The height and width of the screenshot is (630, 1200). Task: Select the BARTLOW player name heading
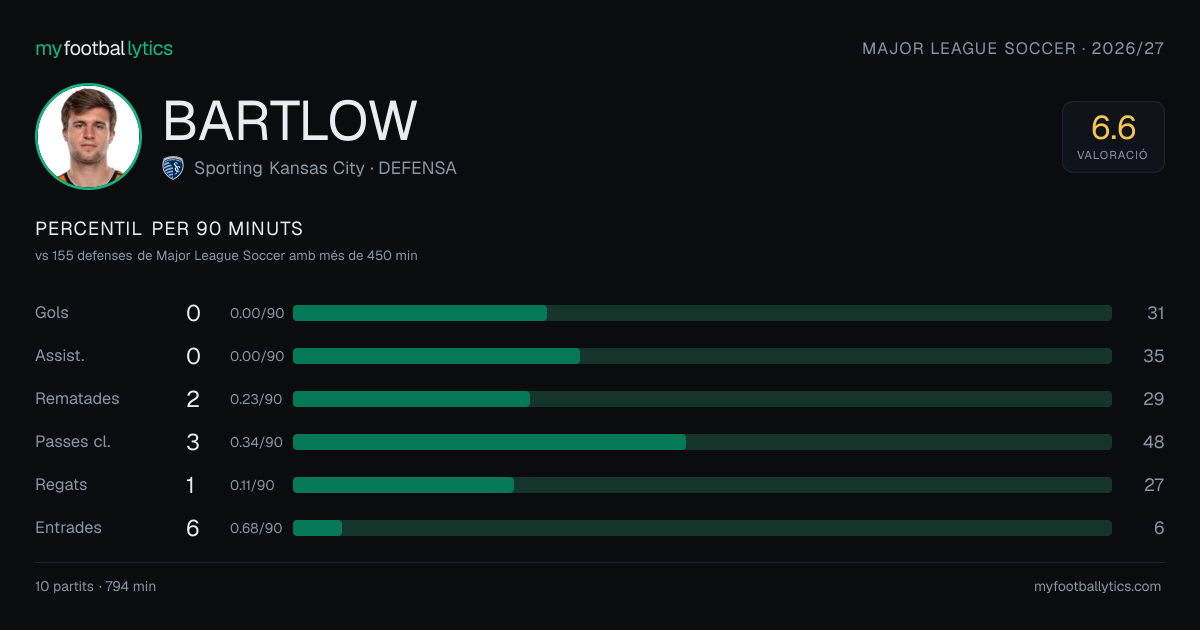coord(290,121)
